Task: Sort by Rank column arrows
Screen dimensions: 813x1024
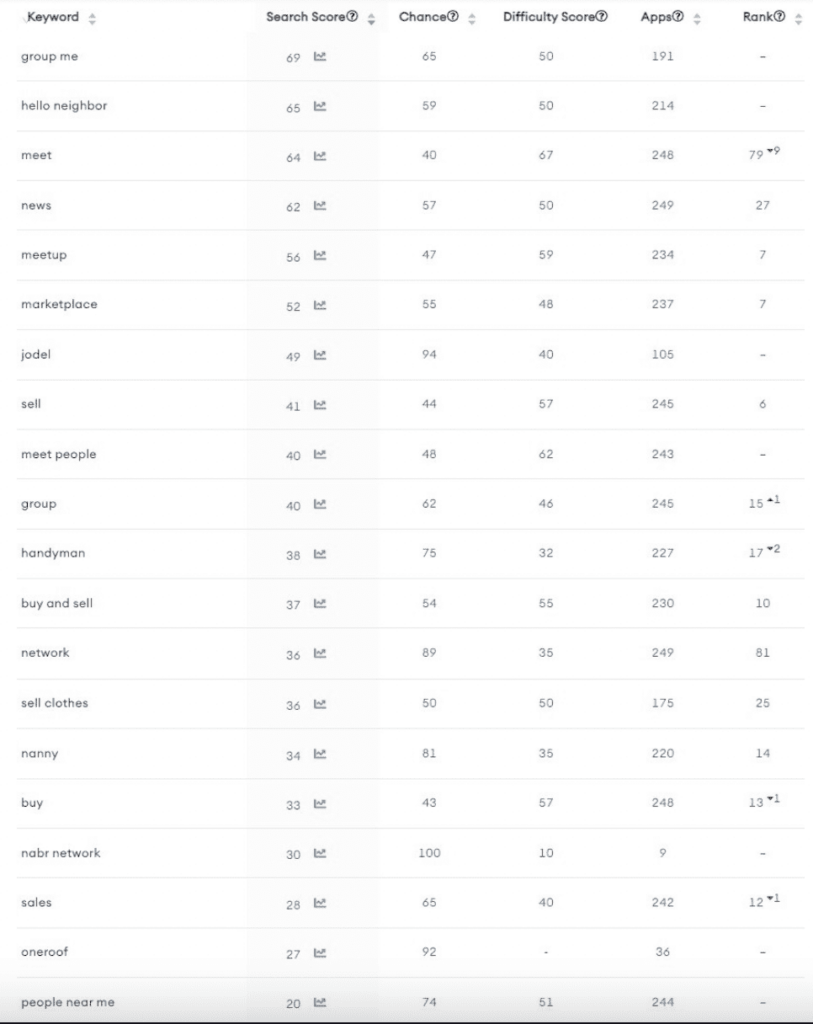Action: (x=798, y=19)
